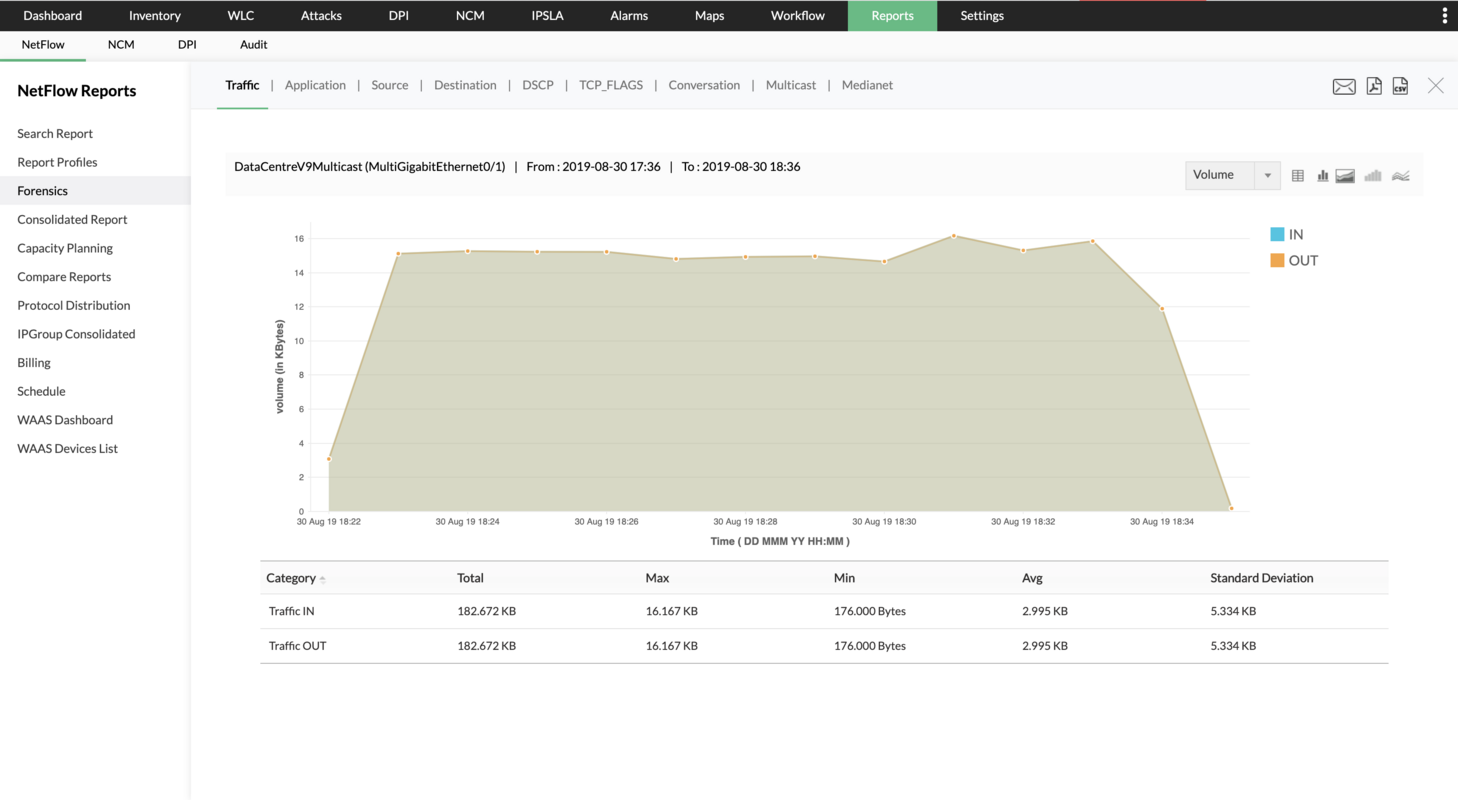
Task: Click the DataCentreV9Multicast interface title
Action: pyautogui.click(x=370, y=167)
